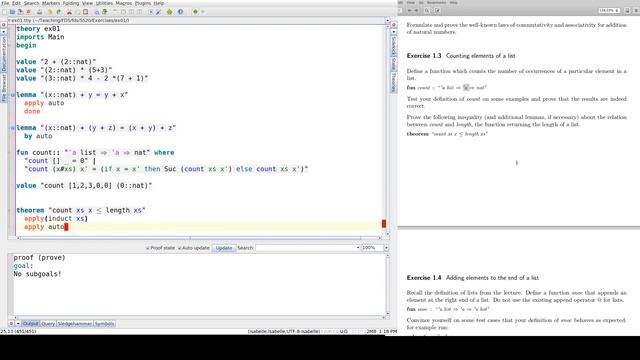Screen dimensions: 640x360
Task: Click the New file toolbar icon
Action: (x=4, y=12)
